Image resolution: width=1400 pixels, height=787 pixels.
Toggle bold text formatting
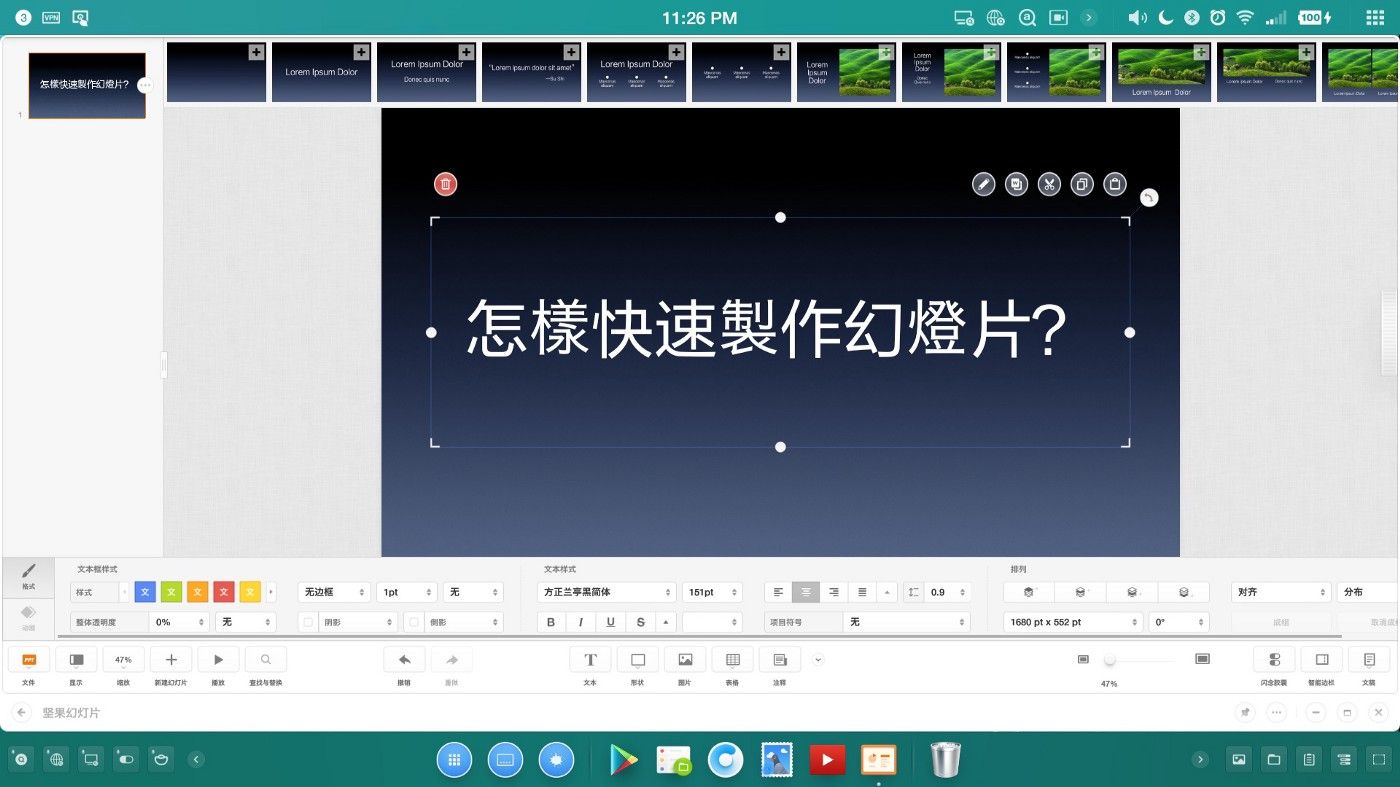[550, 622]
